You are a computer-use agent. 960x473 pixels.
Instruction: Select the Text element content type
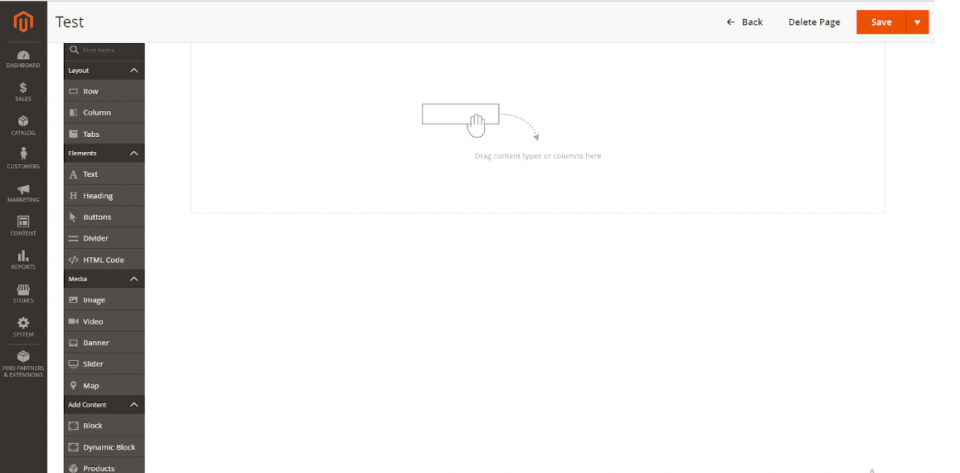pyautogui.click(x=104, y=174)
